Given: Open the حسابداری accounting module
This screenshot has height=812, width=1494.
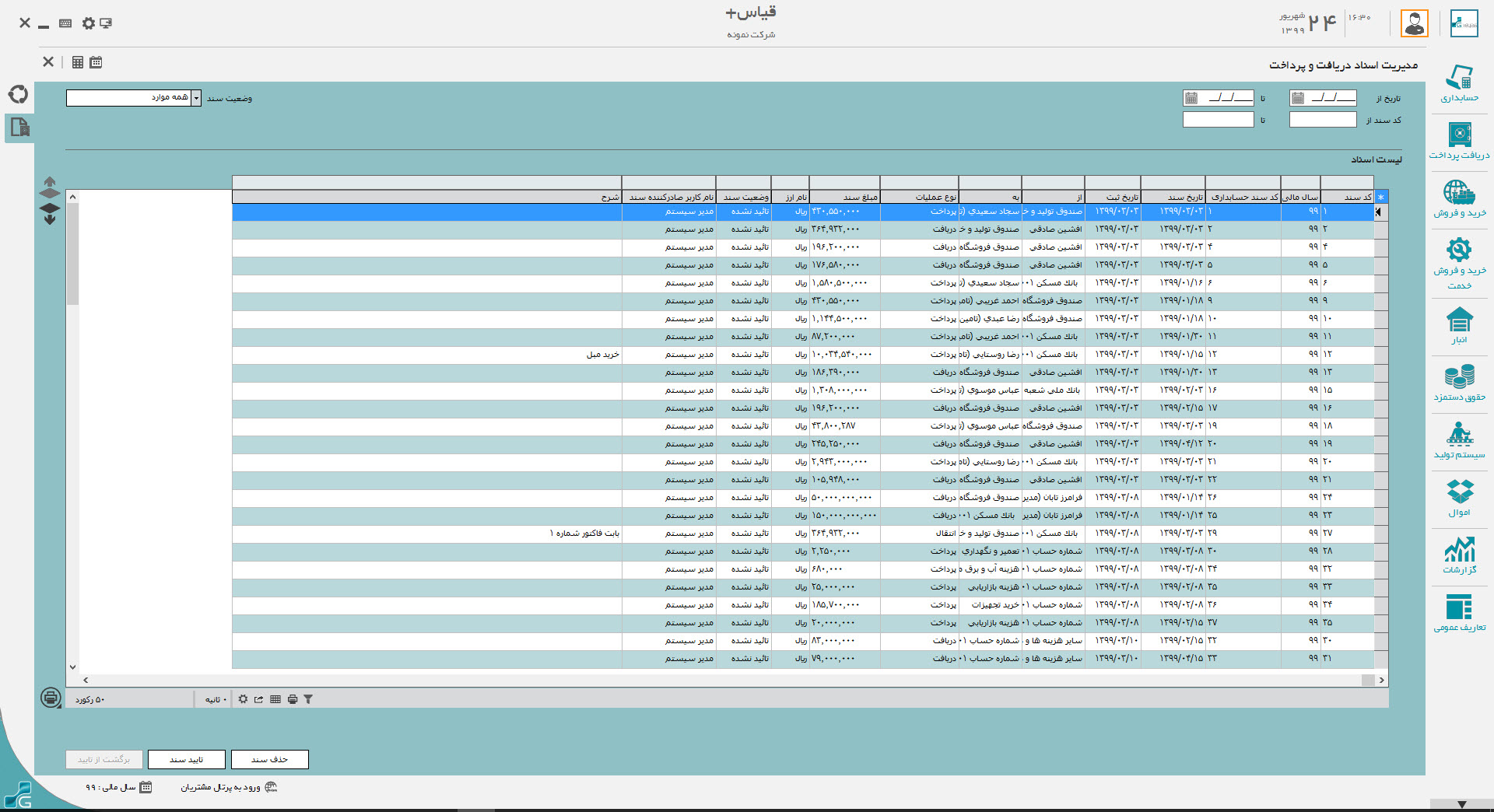Looking at the screenshot, I should (1460, 84).
